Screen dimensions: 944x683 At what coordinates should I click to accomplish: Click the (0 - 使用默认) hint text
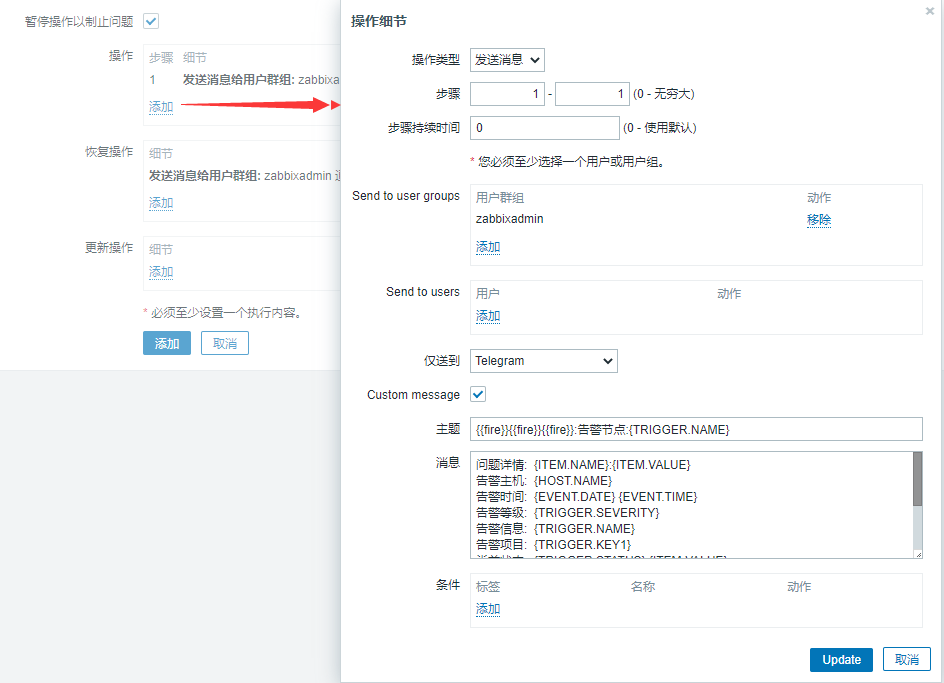point(659,128)
